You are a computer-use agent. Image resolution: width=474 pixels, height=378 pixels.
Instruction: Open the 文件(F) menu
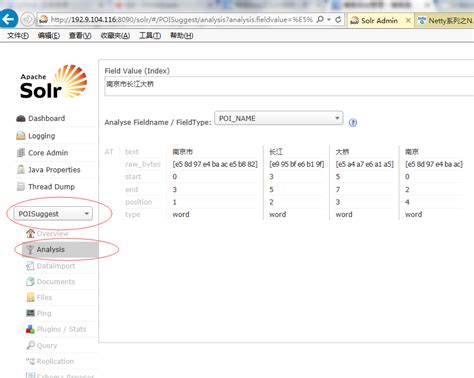[x=18, y=36]
